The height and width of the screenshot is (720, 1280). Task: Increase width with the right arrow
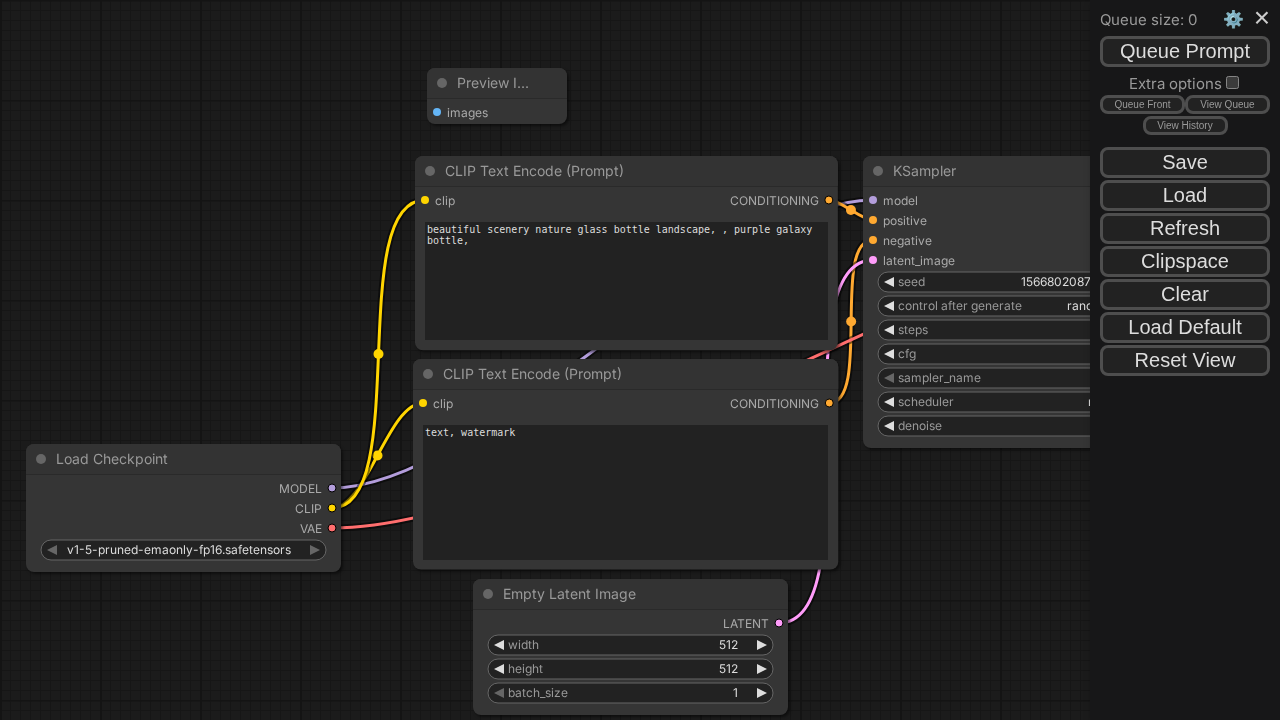point(761,645)
